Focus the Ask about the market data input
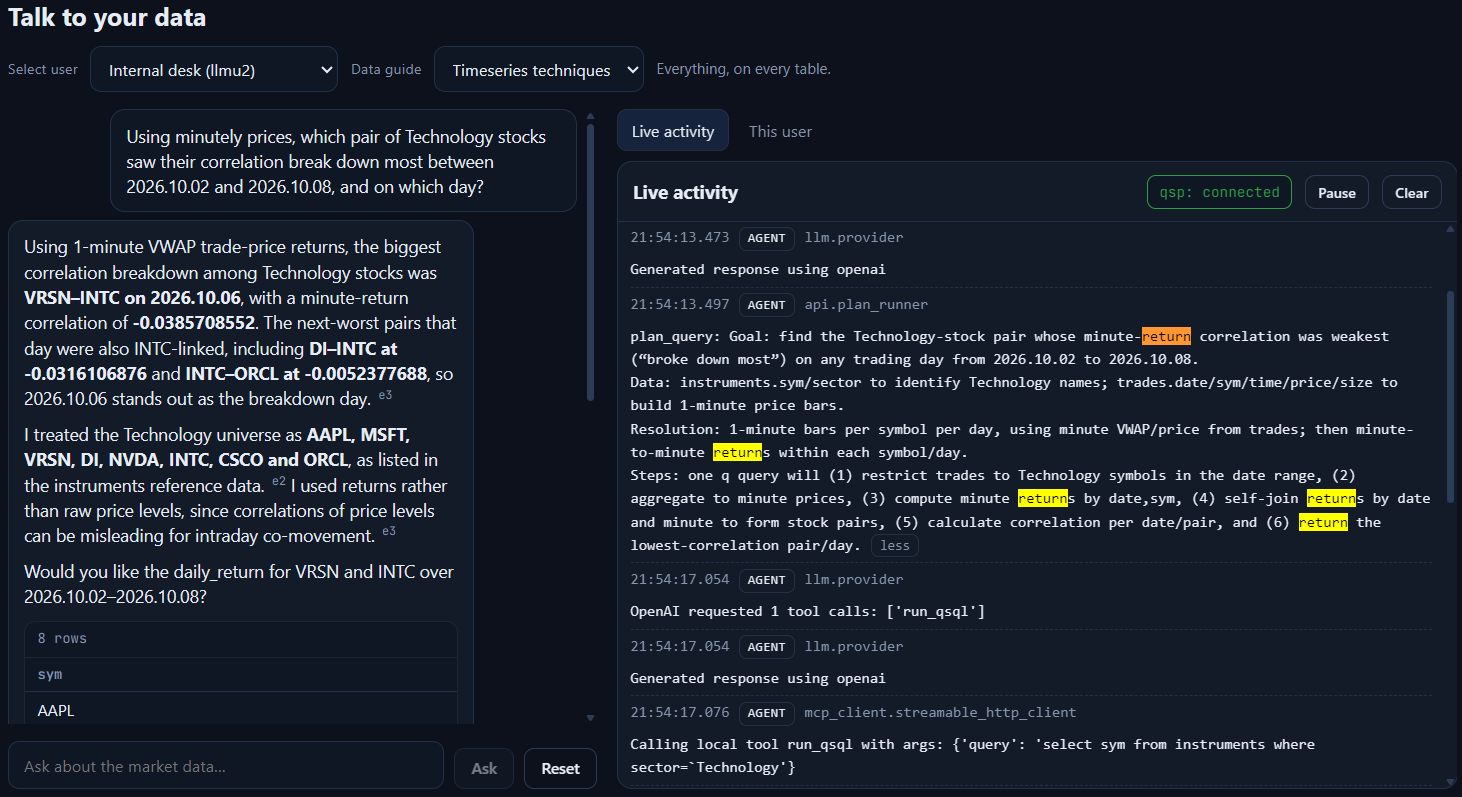The height and width of the screenshot is (797, 1462). click(225, 766)
